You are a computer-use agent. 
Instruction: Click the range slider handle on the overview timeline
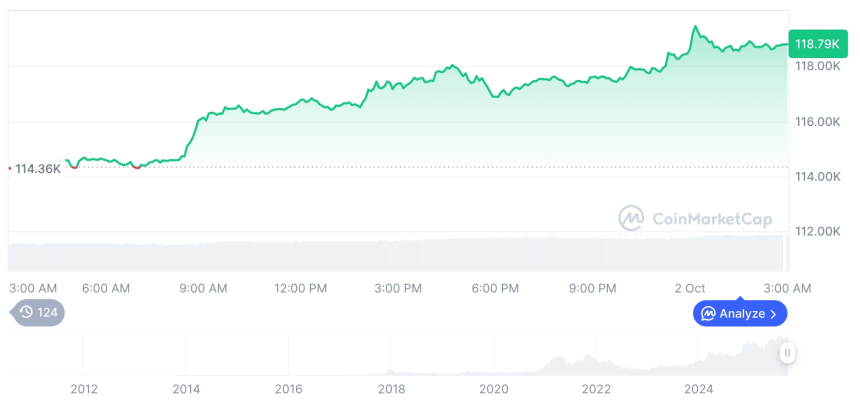787,353
